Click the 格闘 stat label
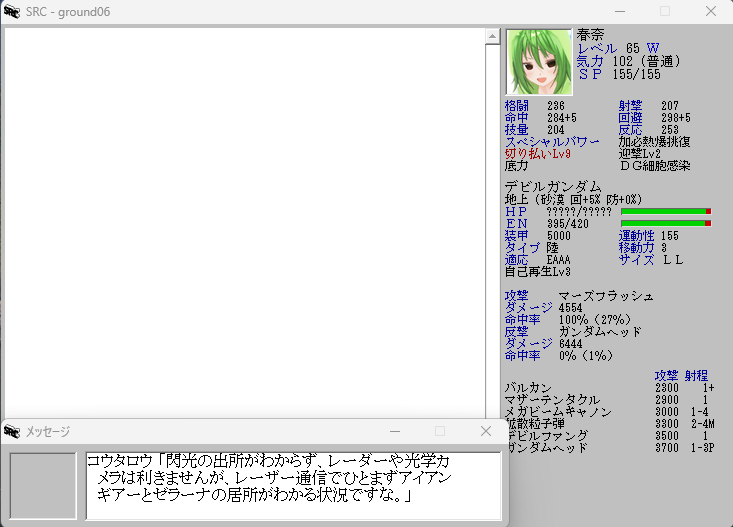This screenshot has height=527, width=733. [517, 106]
